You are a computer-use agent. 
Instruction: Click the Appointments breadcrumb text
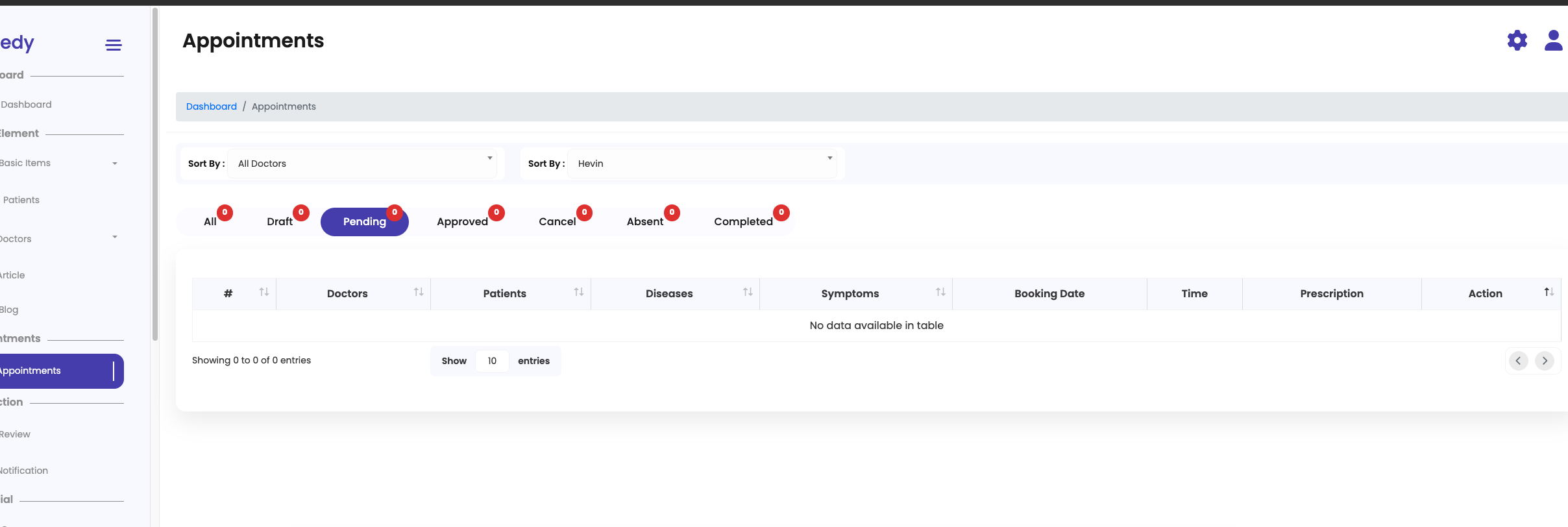click(284, 106)
